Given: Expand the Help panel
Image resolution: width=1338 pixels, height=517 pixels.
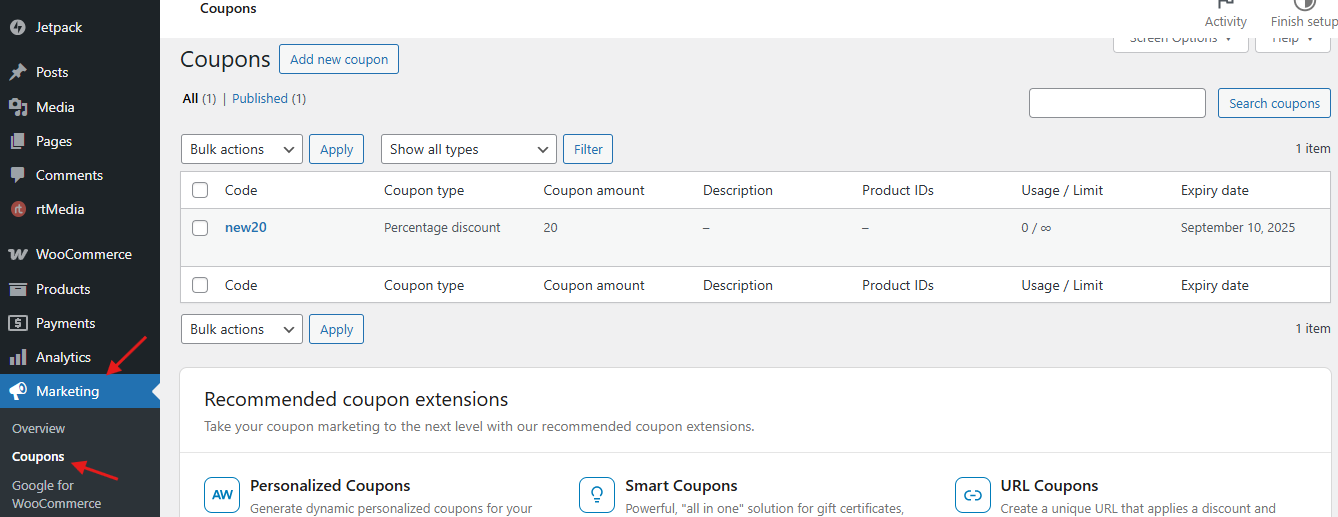Looking at the screenshot, I should [1293, 40].
